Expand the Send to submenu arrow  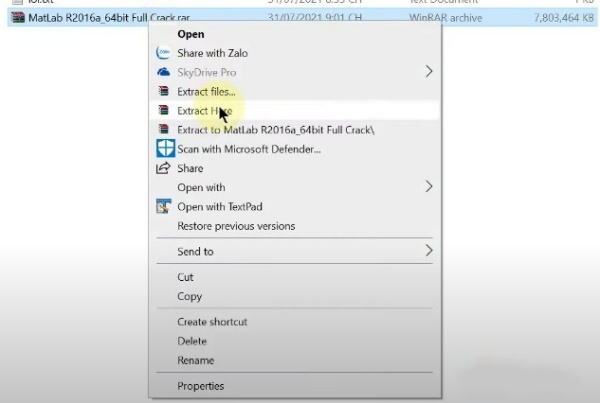click(x=429, y=251)
